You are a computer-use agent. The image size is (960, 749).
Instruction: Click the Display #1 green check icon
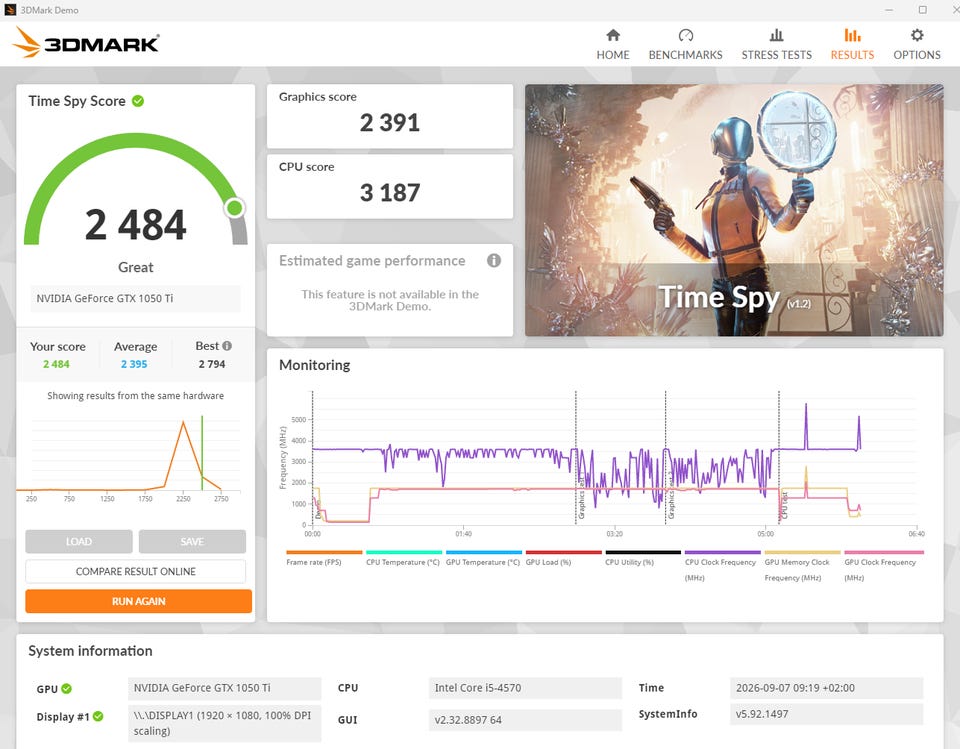tap(98, 716)
